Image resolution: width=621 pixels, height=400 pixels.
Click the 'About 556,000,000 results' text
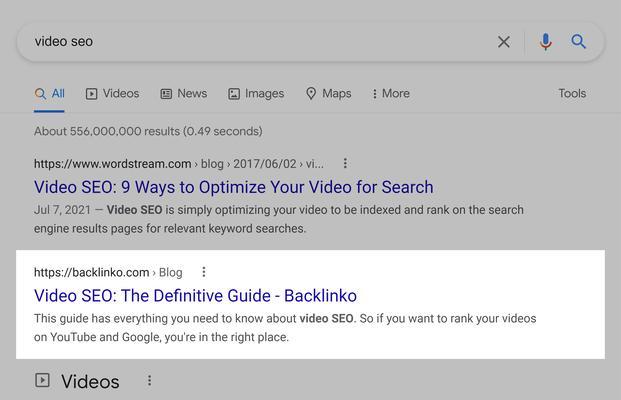point(148,131)
